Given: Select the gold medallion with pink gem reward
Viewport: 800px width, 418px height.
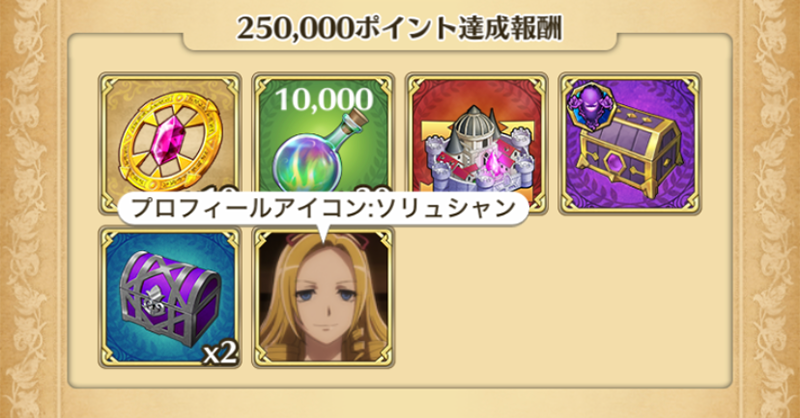Looking at the screenshot, I should [170, 143].
